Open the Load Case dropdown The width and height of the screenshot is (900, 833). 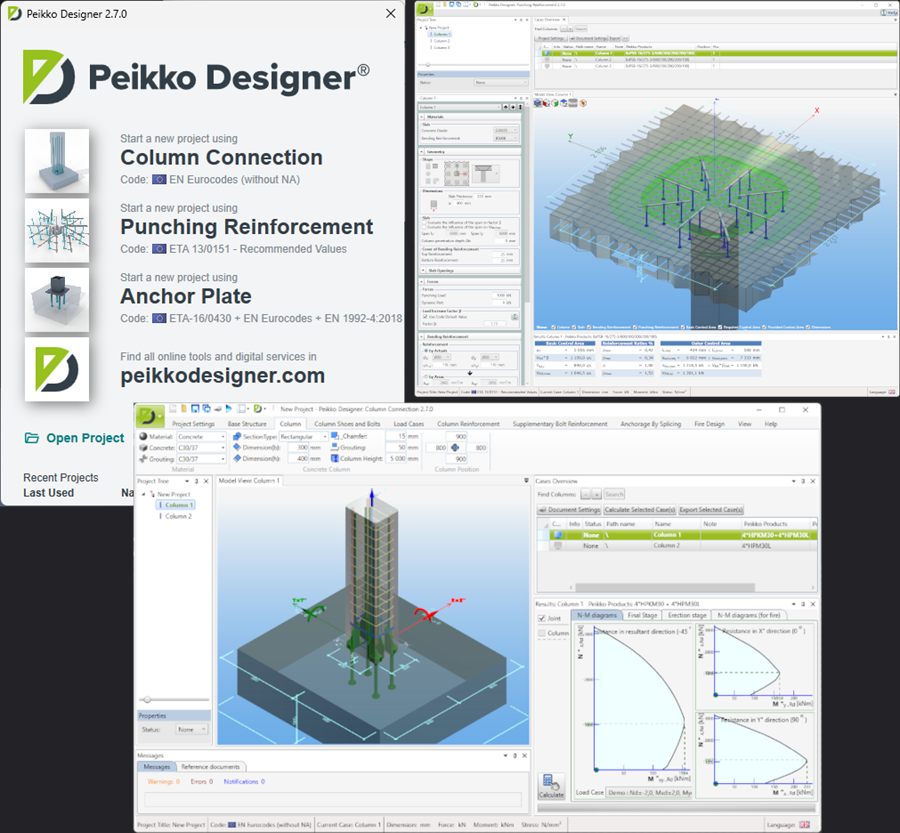pos(649,792)
